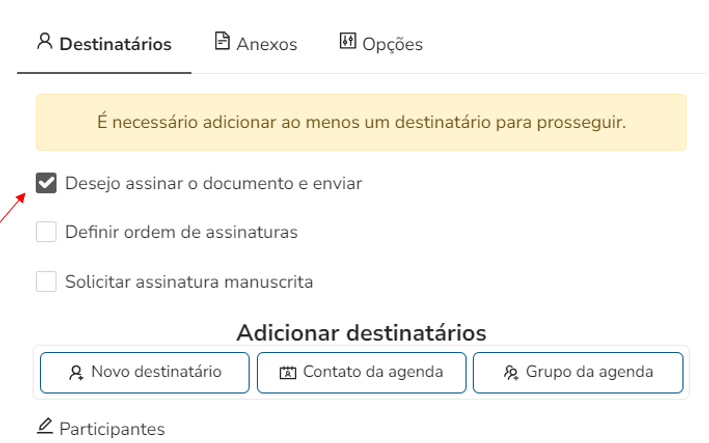Click the contact book icon in Contato da agenda
The width and height of the screenshot is (709, 443).
288,373
